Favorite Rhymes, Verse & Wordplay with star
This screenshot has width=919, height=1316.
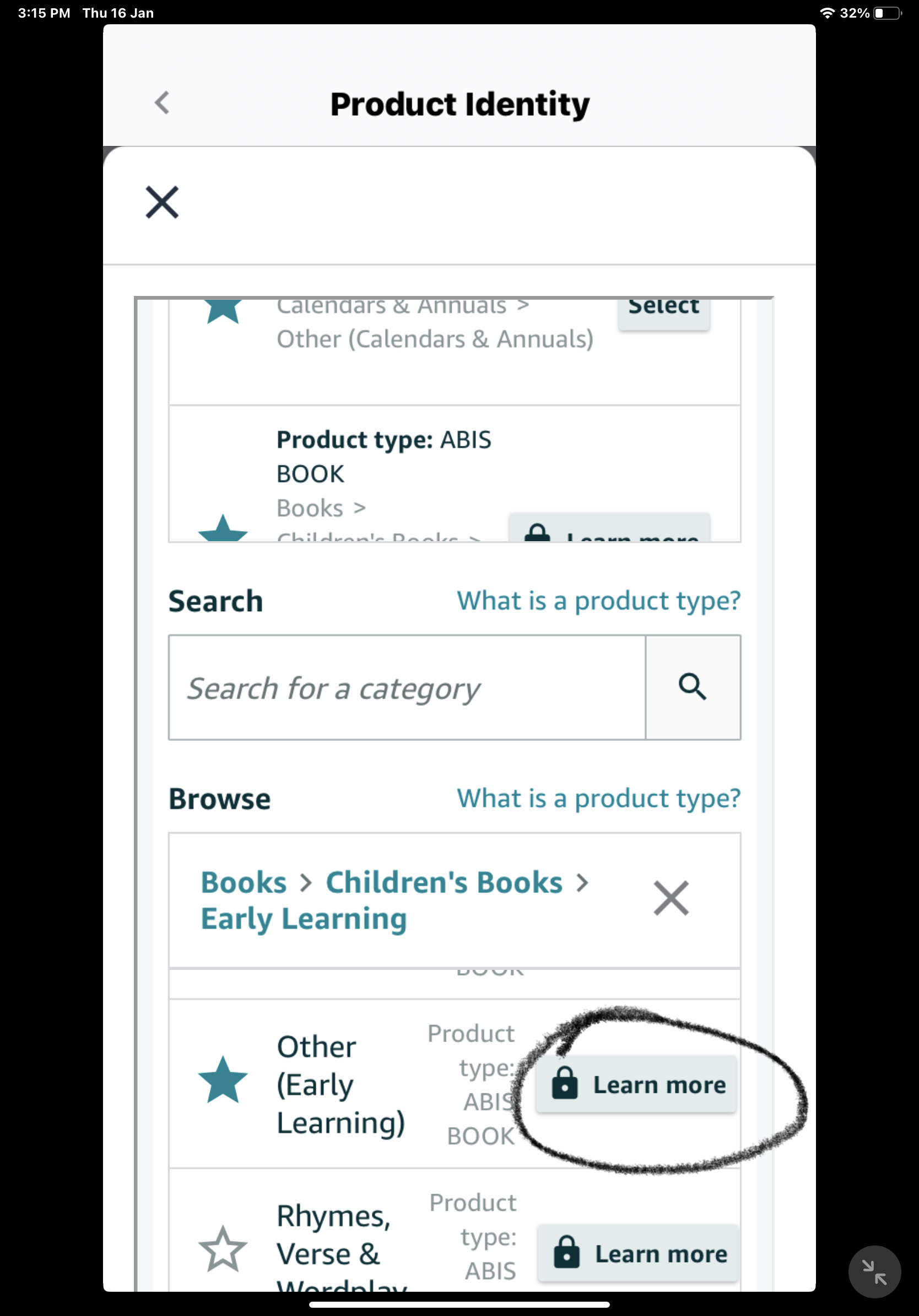[223, 1249]
